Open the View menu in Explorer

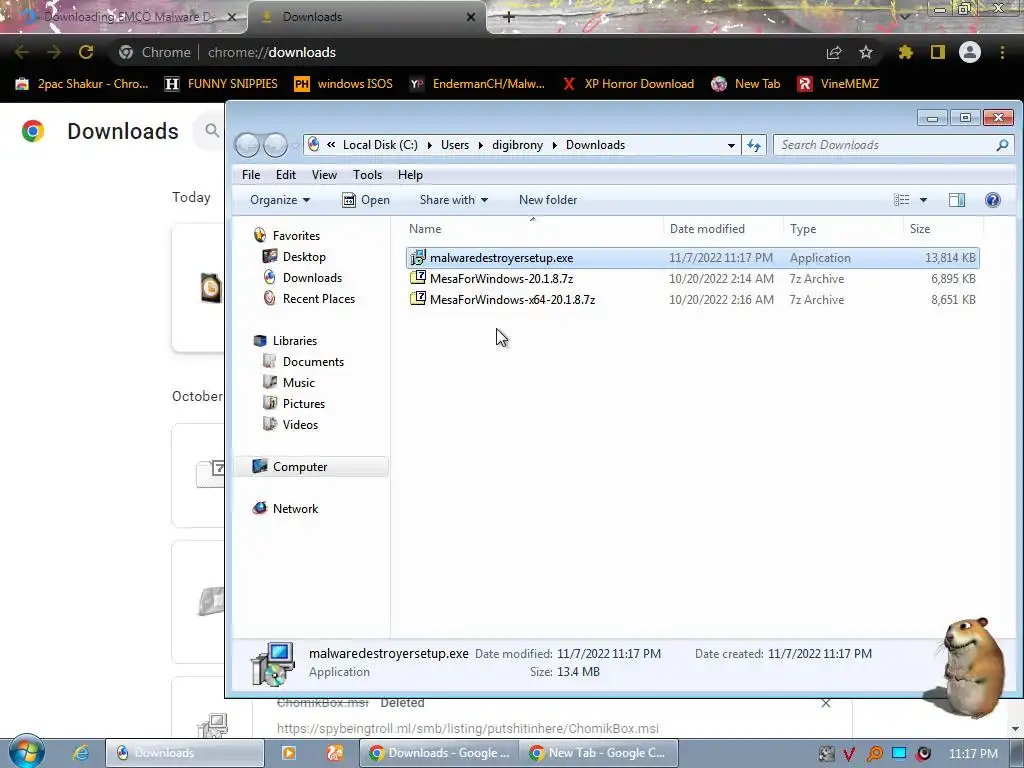[324, 175]
